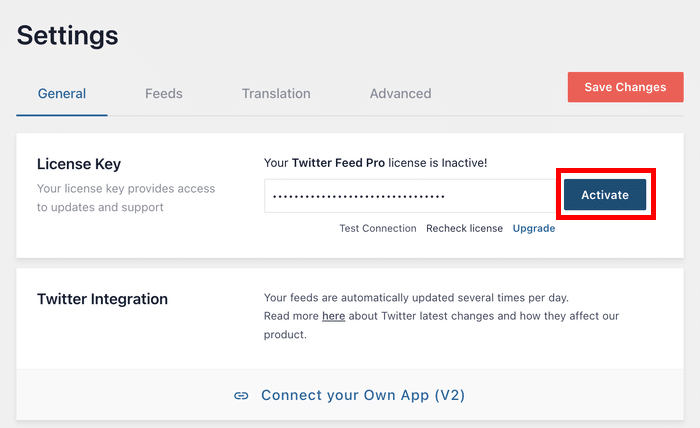700x428 pixels.
Task: Click the Settings page heading
Action: pos(67,35)
